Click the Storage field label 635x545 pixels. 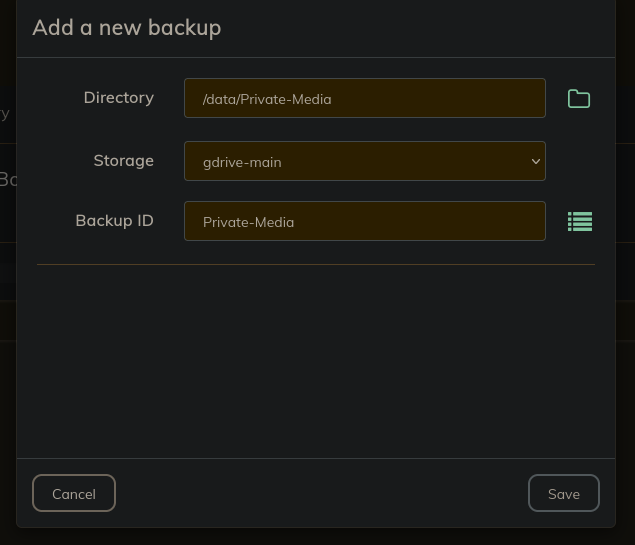point(123,161)
